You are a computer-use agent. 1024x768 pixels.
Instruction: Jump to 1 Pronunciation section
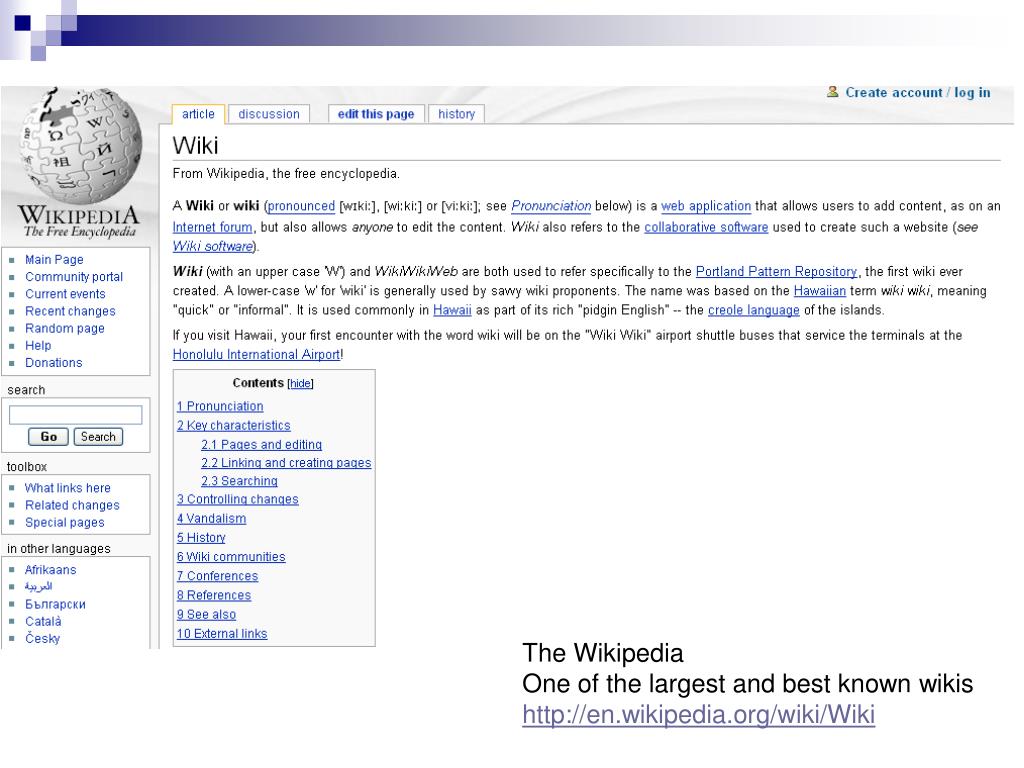(x=220, y=406)
